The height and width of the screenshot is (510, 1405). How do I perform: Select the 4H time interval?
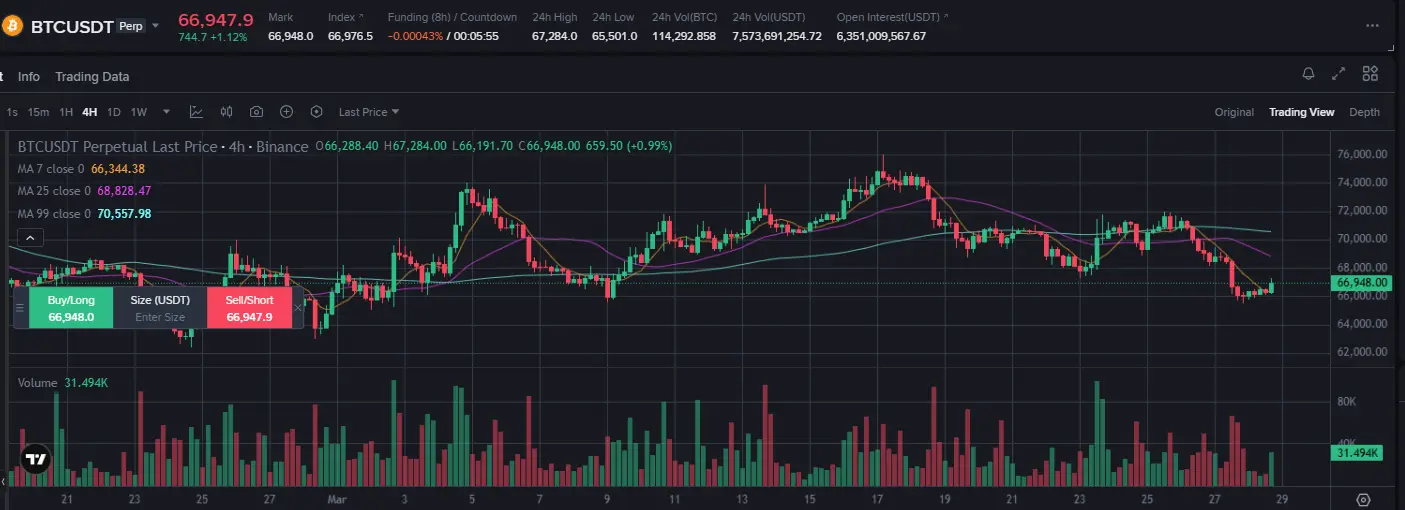(90, 112)
